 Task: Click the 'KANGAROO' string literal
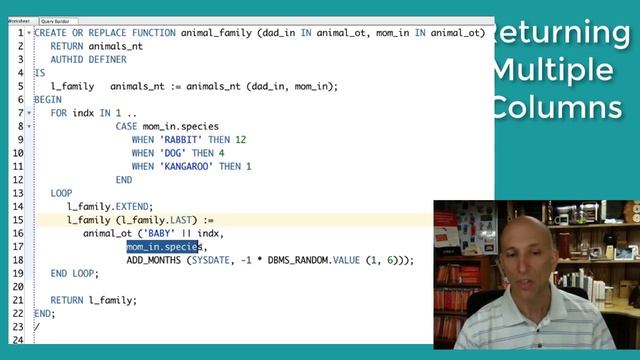coord(187,167)
